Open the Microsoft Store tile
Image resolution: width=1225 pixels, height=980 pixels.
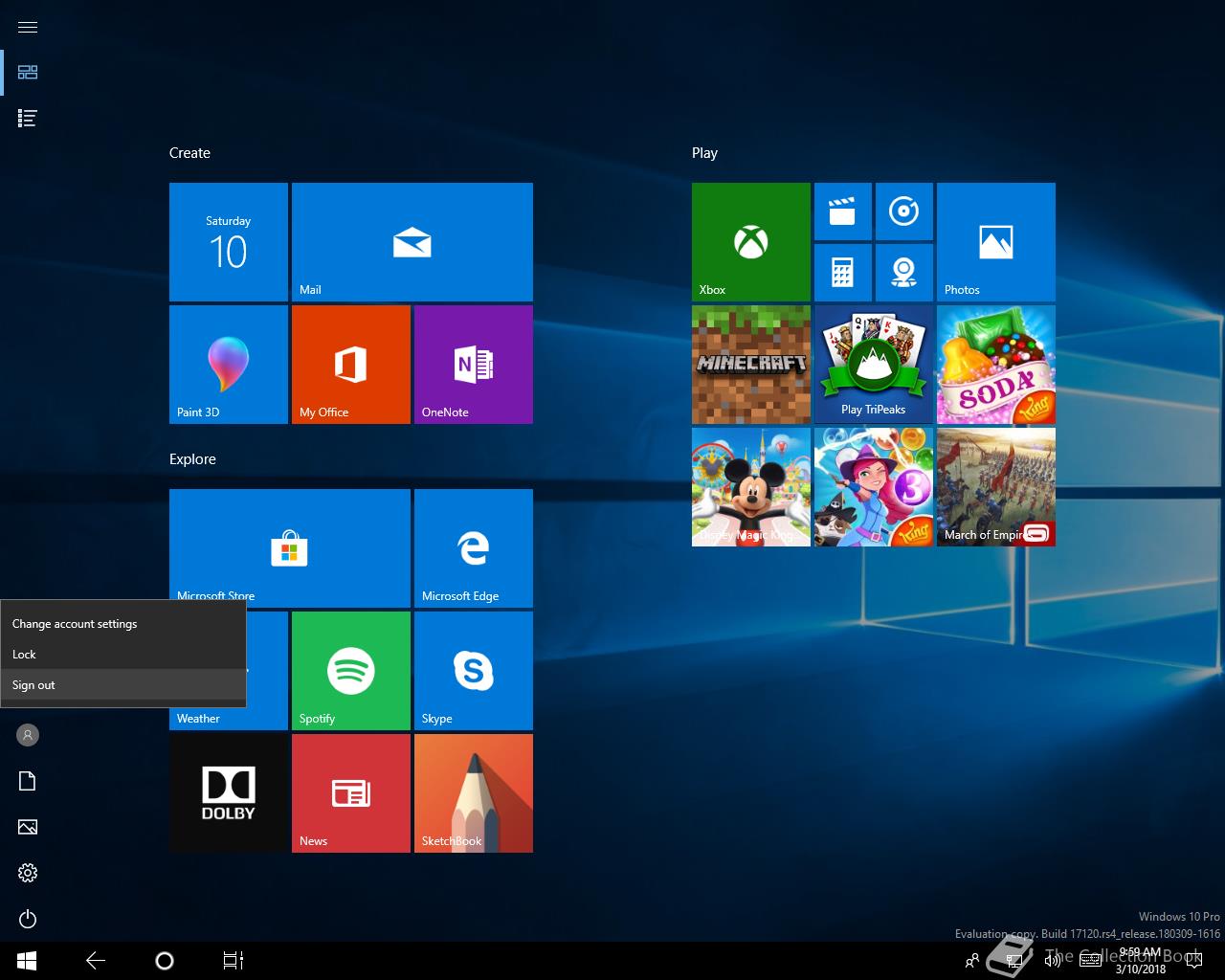[290, 548]
